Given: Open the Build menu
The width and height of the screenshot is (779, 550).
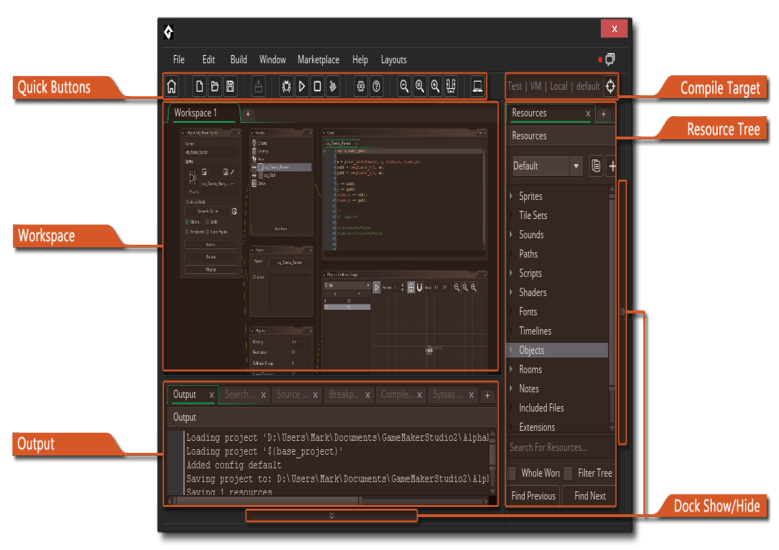Looking at the screenshot, I should point(238,60).
